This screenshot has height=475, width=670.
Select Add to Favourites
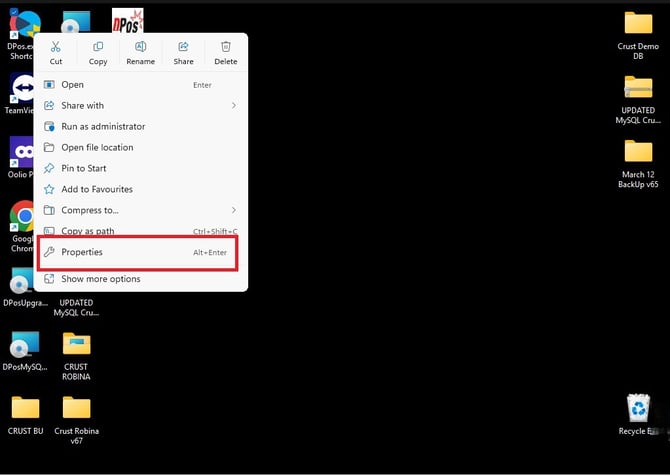[x=141, y=189]
